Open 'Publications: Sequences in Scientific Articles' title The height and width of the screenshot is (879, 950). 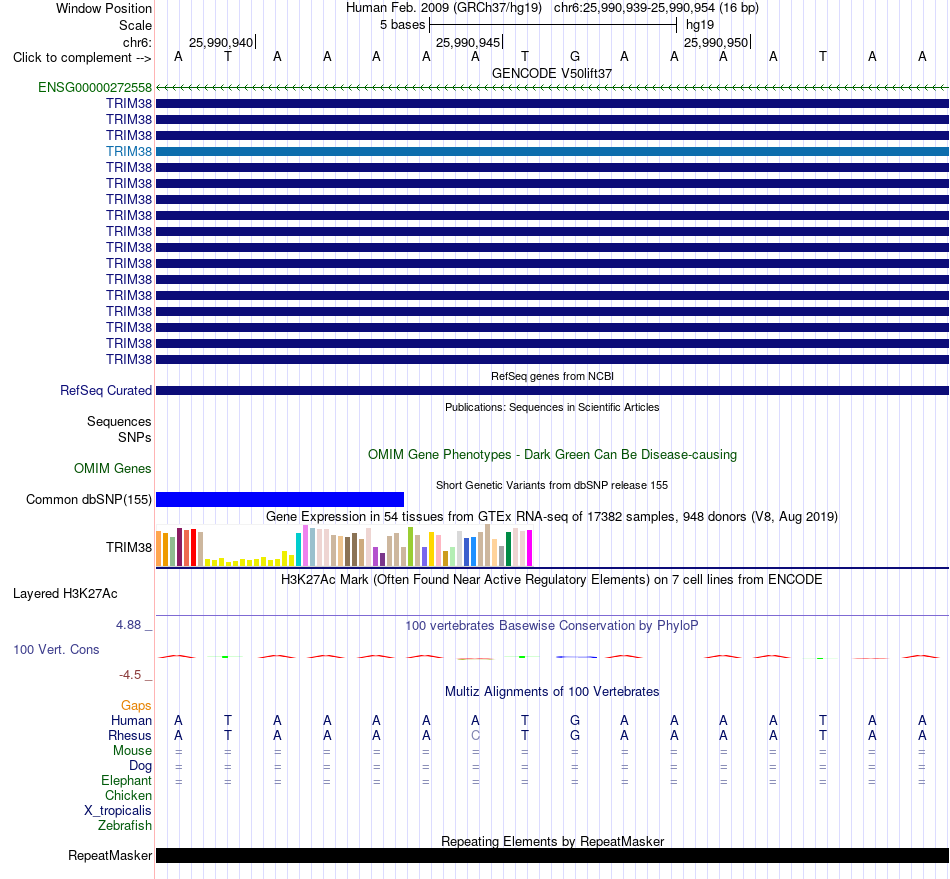click(552, 407)
